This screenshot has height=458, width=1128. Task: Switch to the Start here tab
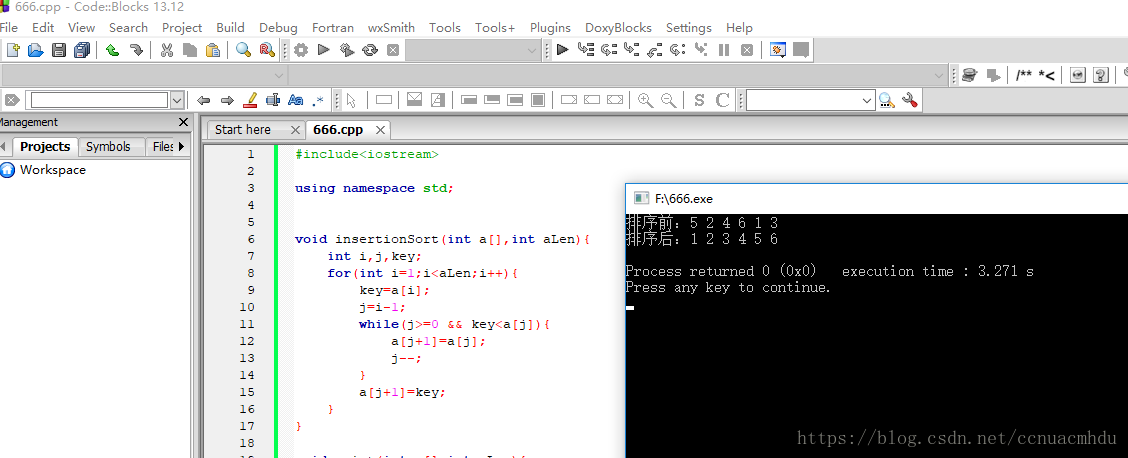242,129
